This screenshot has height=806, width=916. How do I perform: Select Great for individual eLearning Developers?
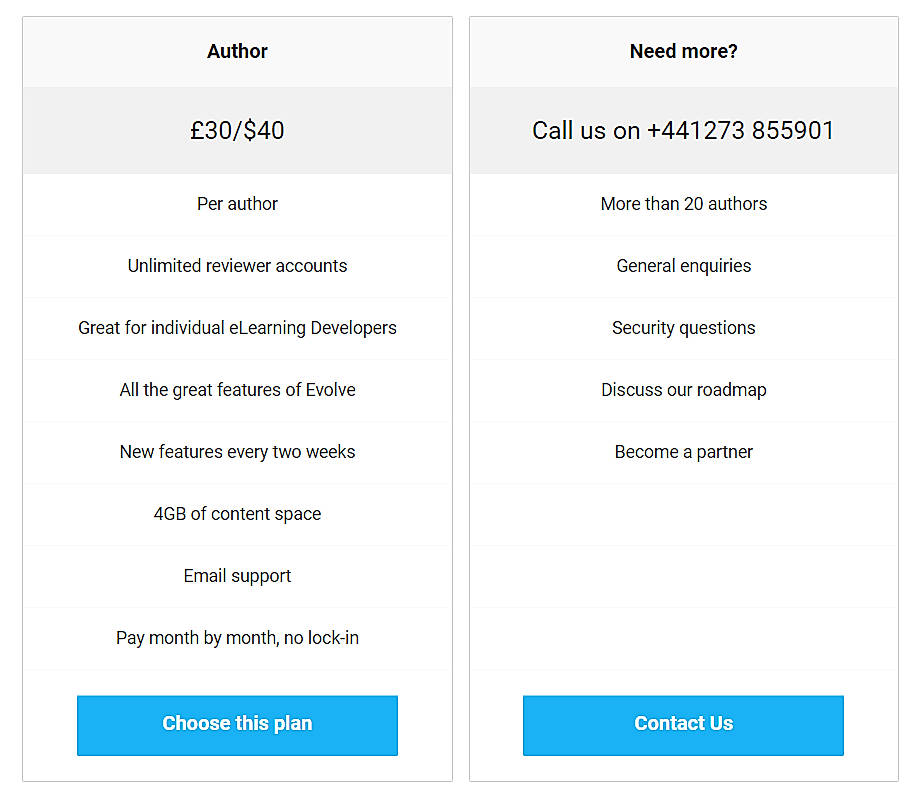(237, 328)
